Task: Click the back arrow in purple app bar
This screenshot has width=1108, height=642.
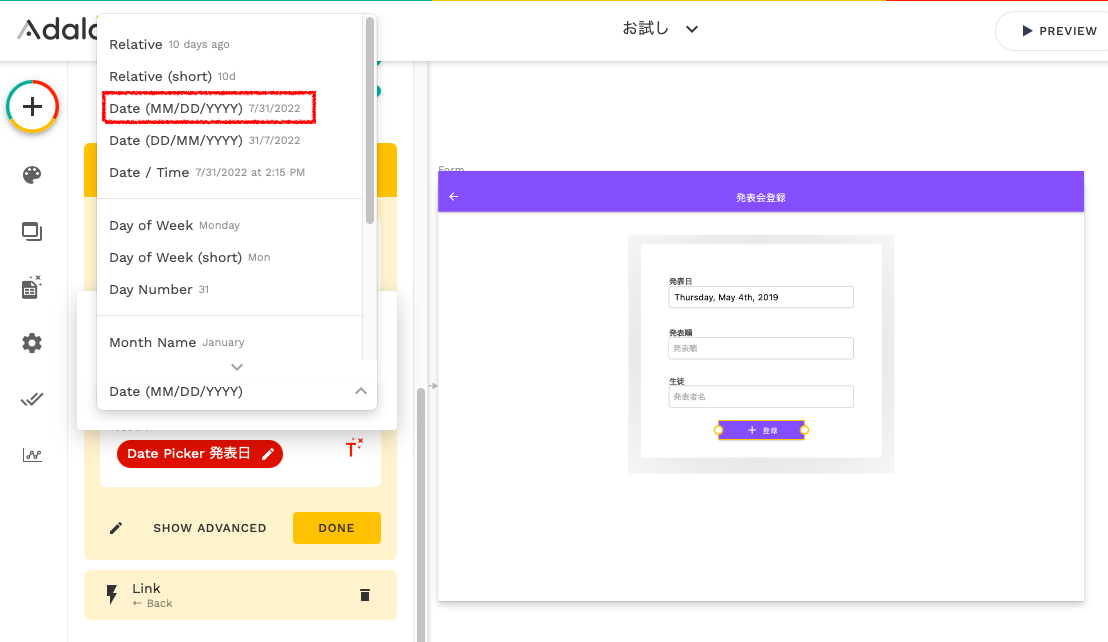Action: point(454,196)
